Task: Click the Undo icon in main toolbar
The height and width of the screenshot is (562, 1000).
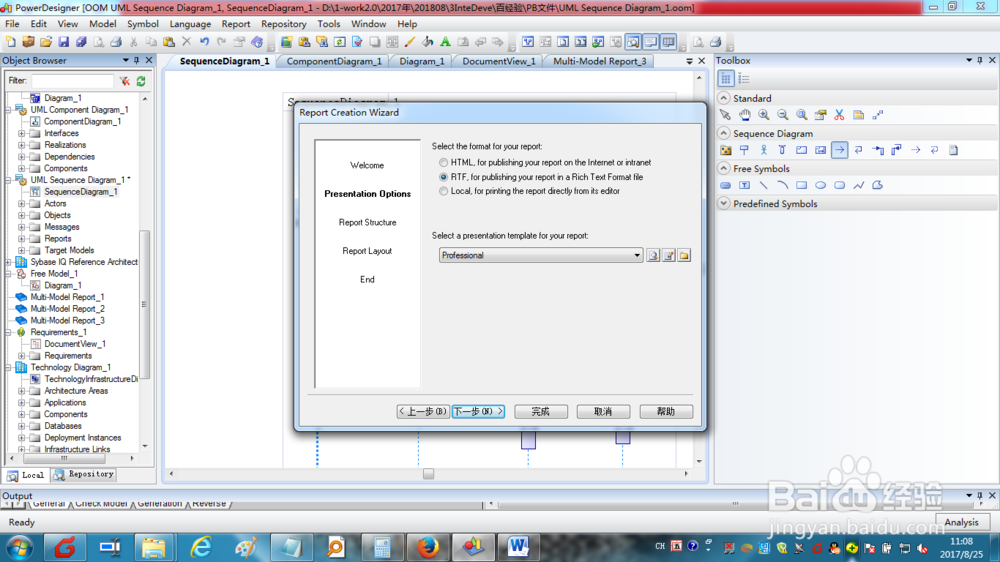Action: pos(204,42)
